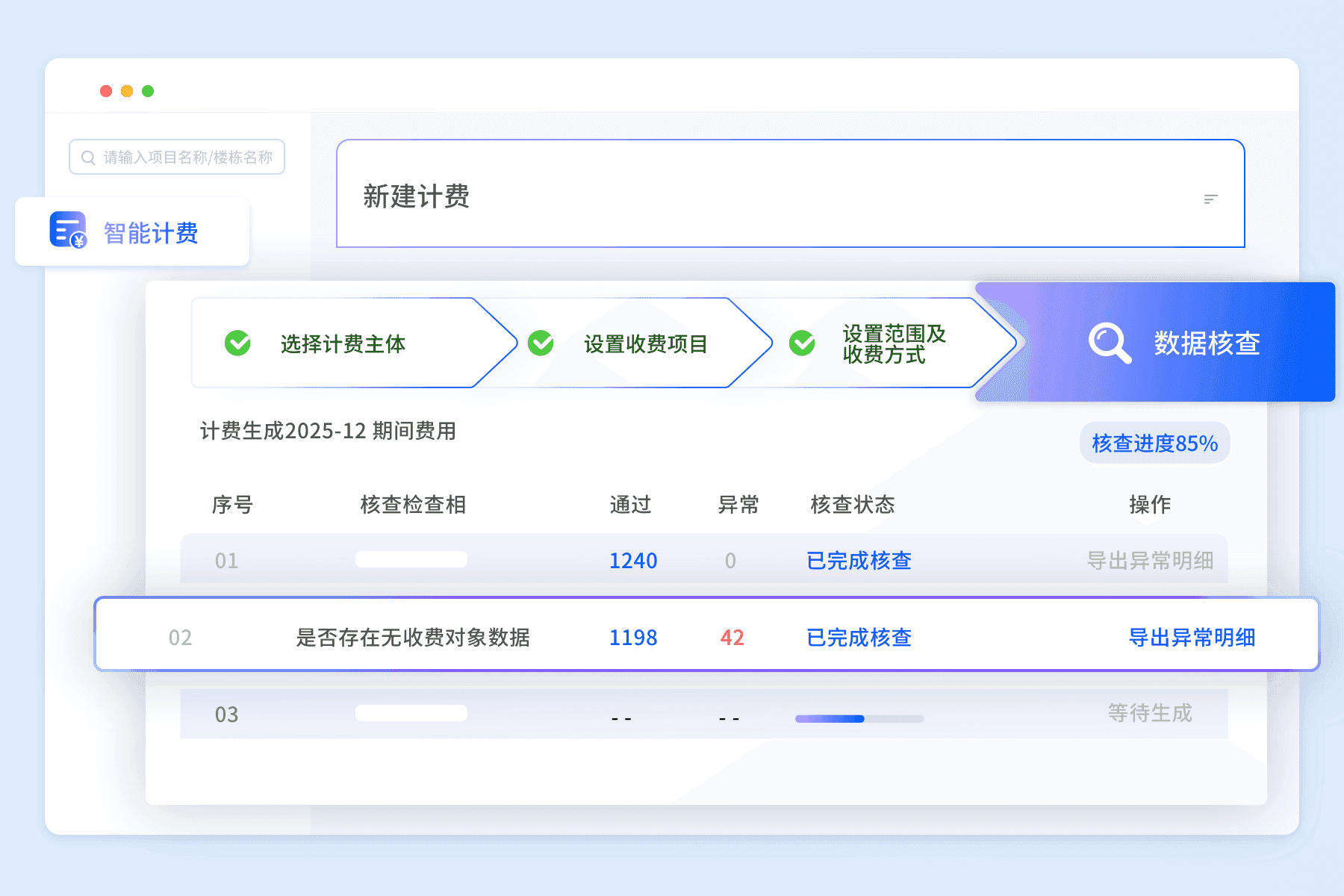1344x896 pixels.
Task: Click the magnifier icon in 数据核查
Action: point(1110,343)
